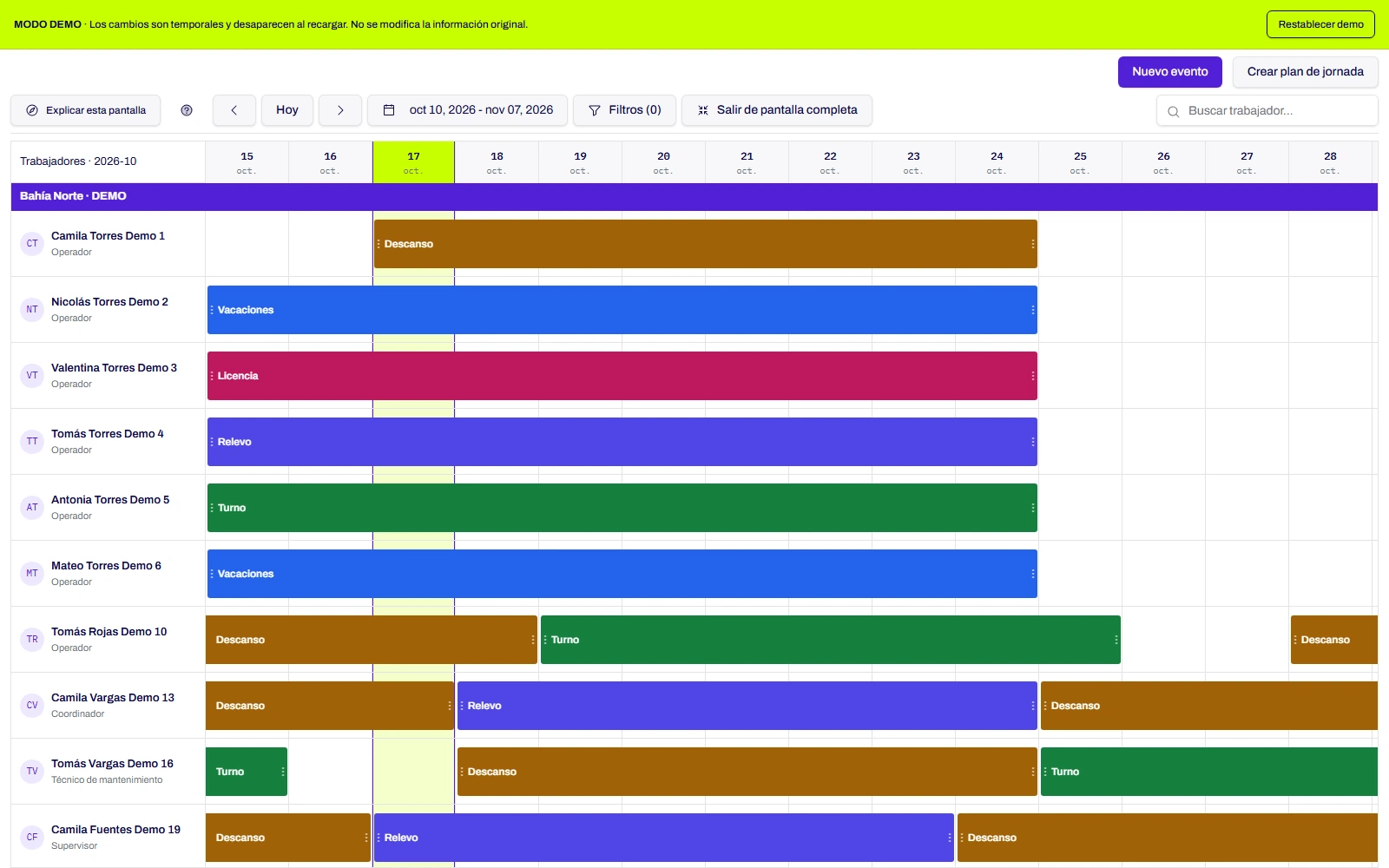Grab left handle of Nicolás Vacaciones bar

[x=212, y=310]
